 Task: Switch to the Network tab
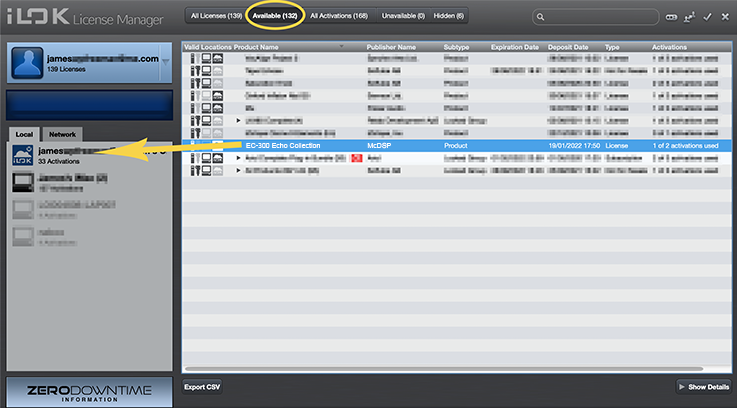coord(63,134)
